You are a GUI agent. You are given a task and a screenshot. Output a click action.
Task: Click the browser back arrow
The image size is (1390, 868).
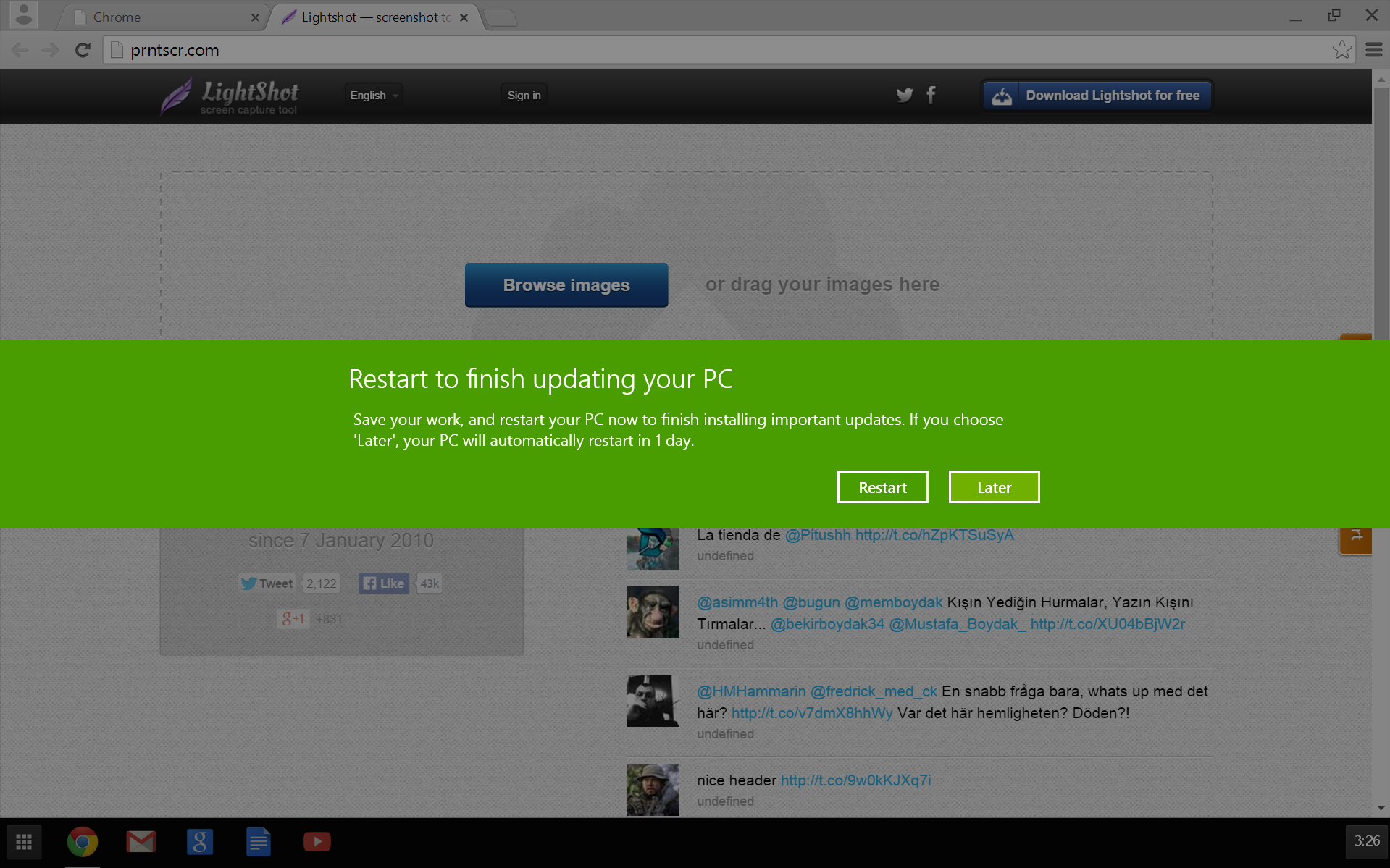20,50
